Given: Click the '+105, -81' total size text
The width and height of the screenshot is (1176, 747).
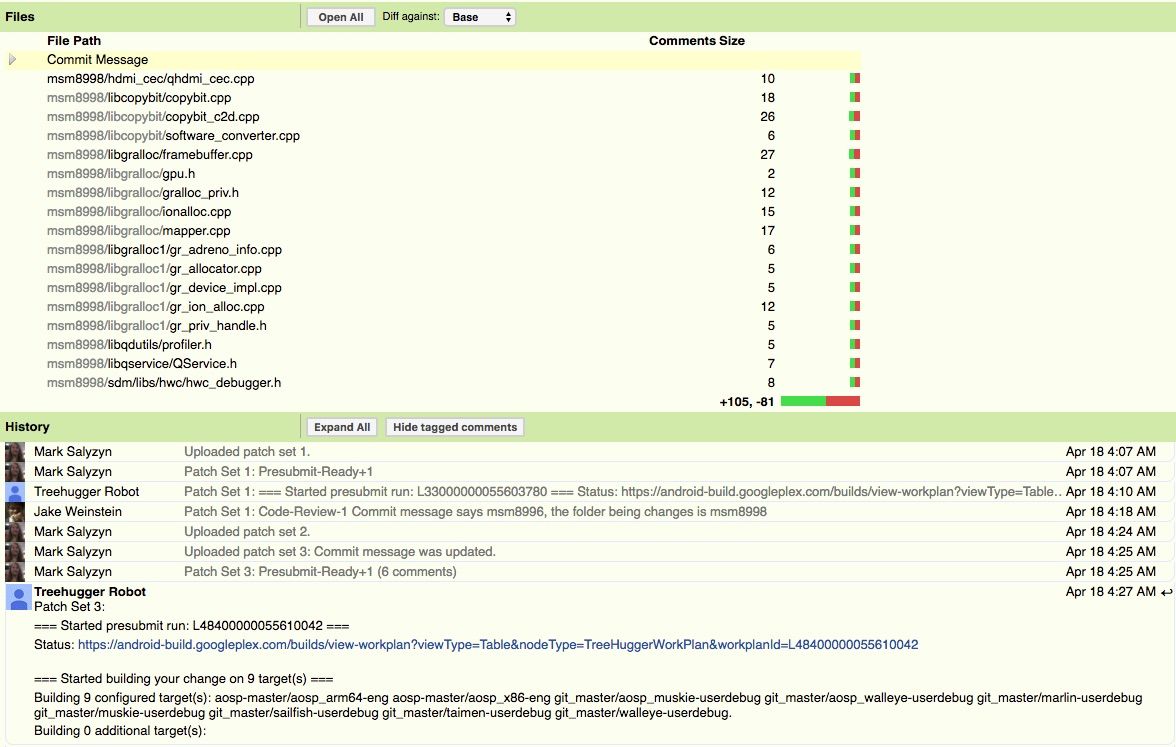Looking at the screenshot, I should pos(746,402).
